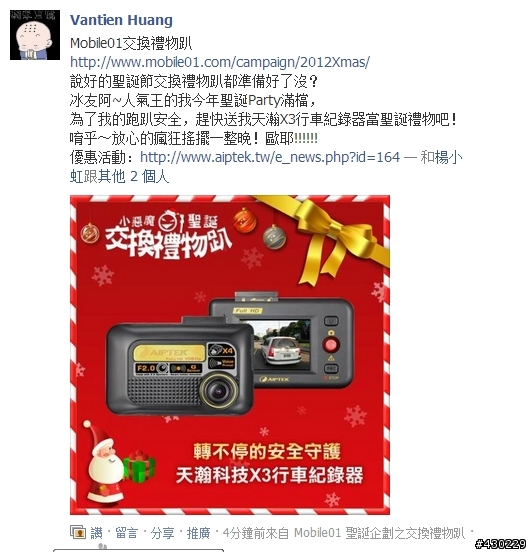Click the 交換禮物趴 logo in photo
The width and height of the screenshot is (531, 552).
point(168,234)
